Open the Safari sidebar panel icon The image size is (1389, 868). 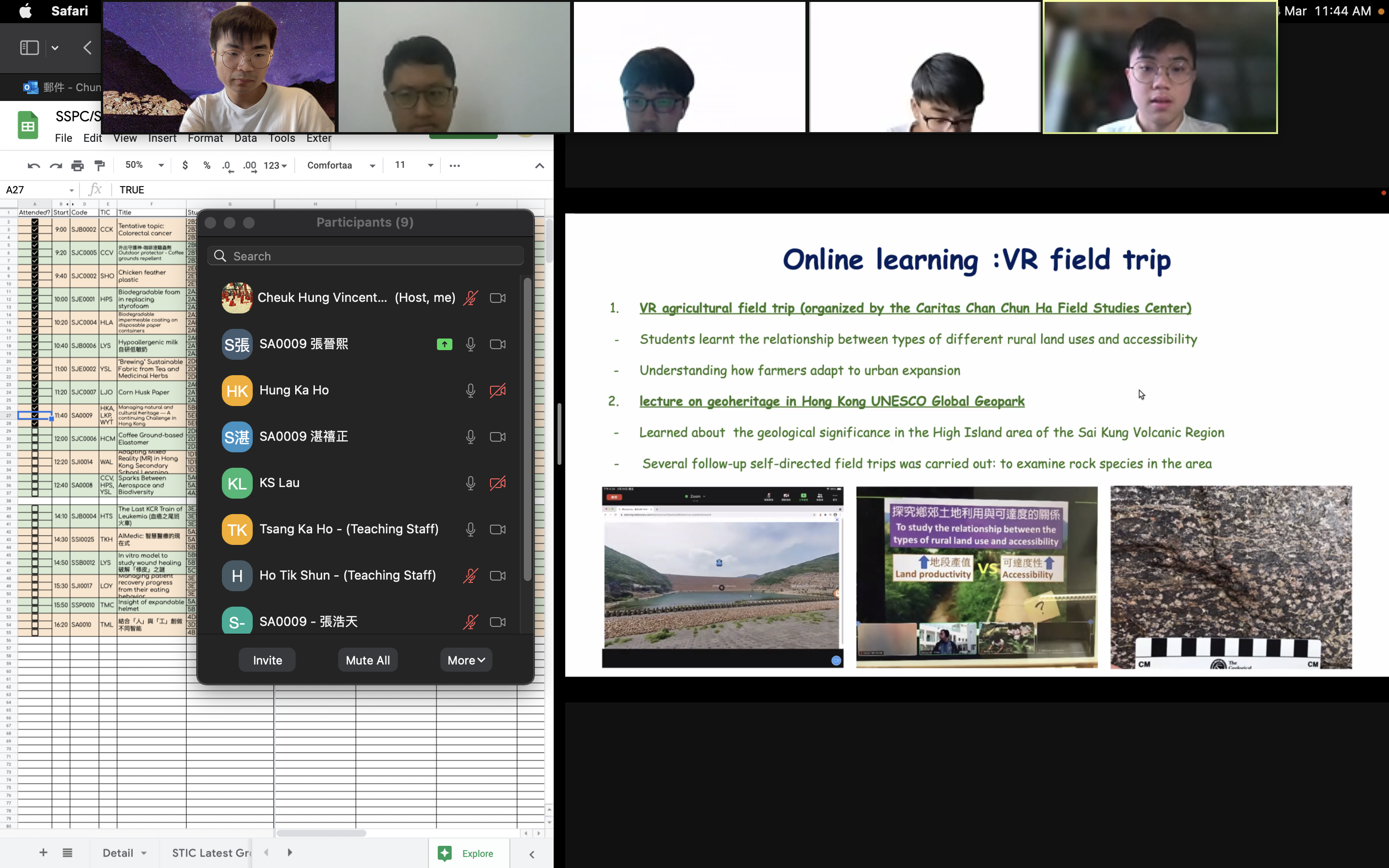point(29,48)
